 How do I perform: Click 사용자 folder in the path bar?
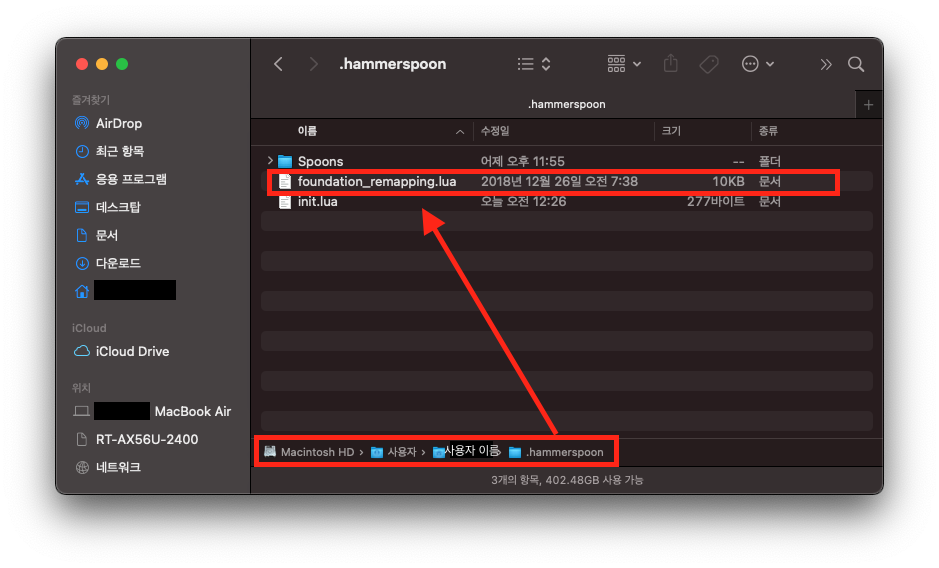[x=393, y=452]
